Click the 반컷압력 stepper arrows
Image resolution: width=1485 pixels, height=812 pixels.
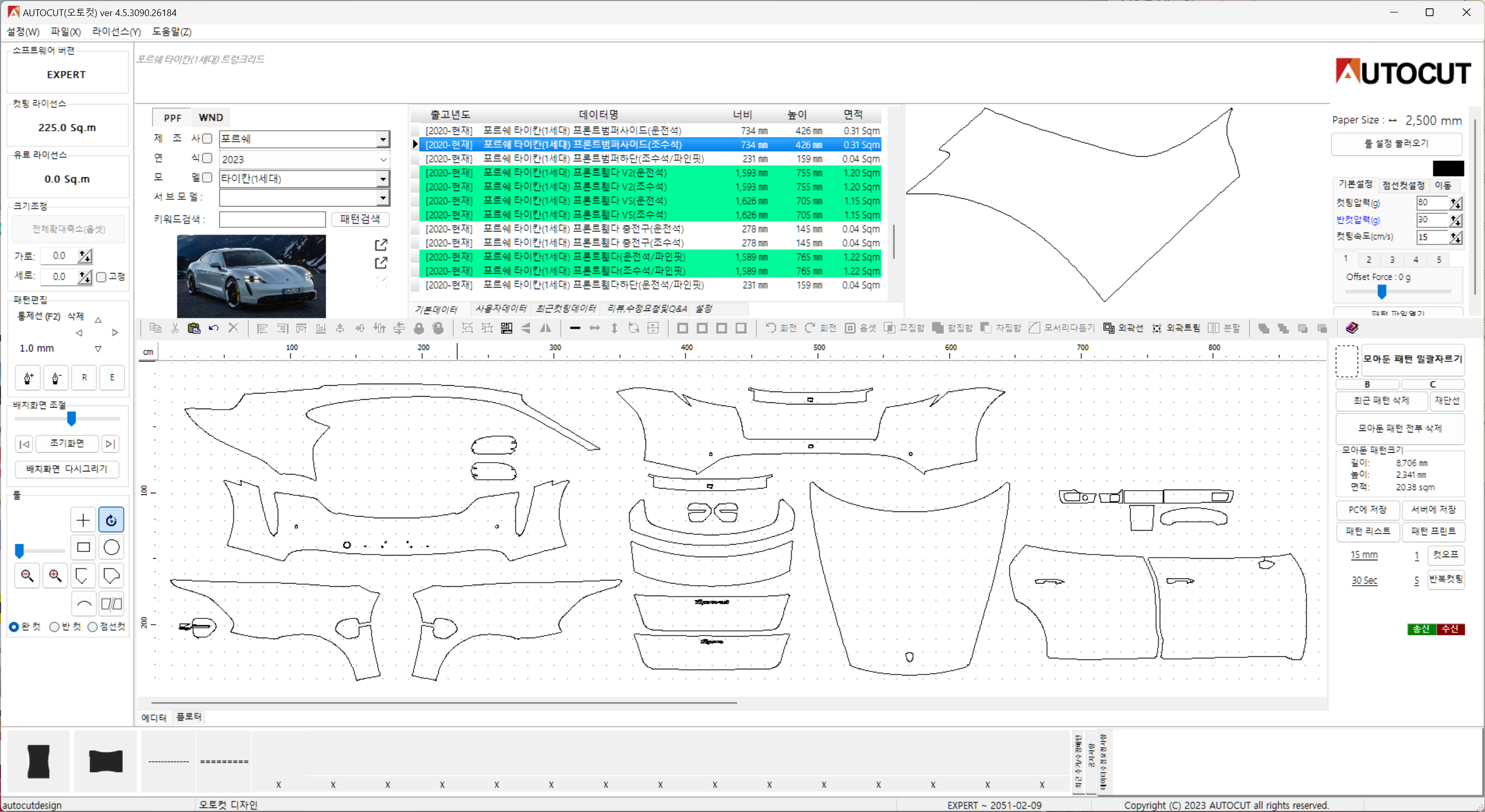point(1455,220)
